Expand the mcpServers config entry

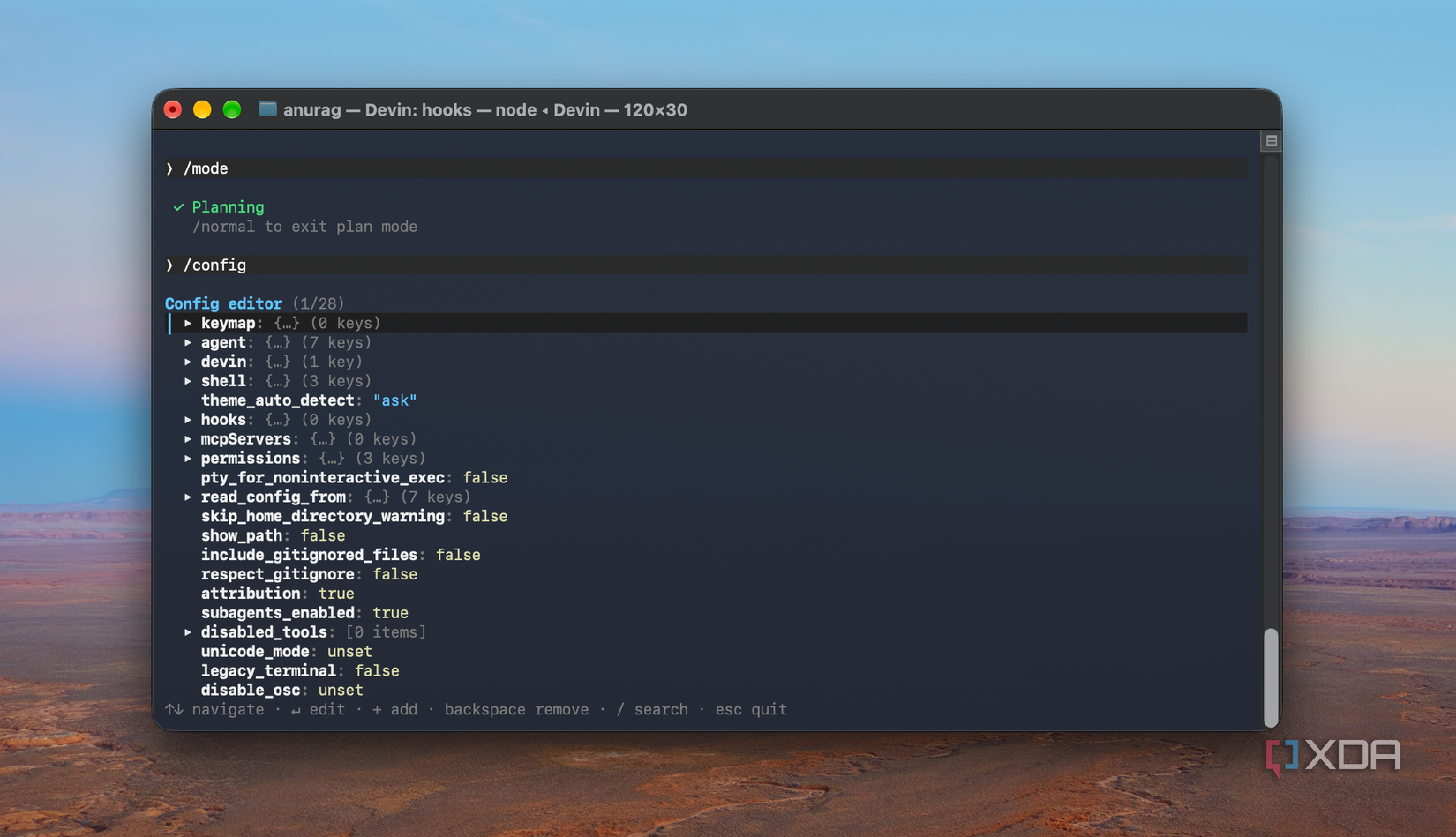pyautogui.click(x=188, y=439)
